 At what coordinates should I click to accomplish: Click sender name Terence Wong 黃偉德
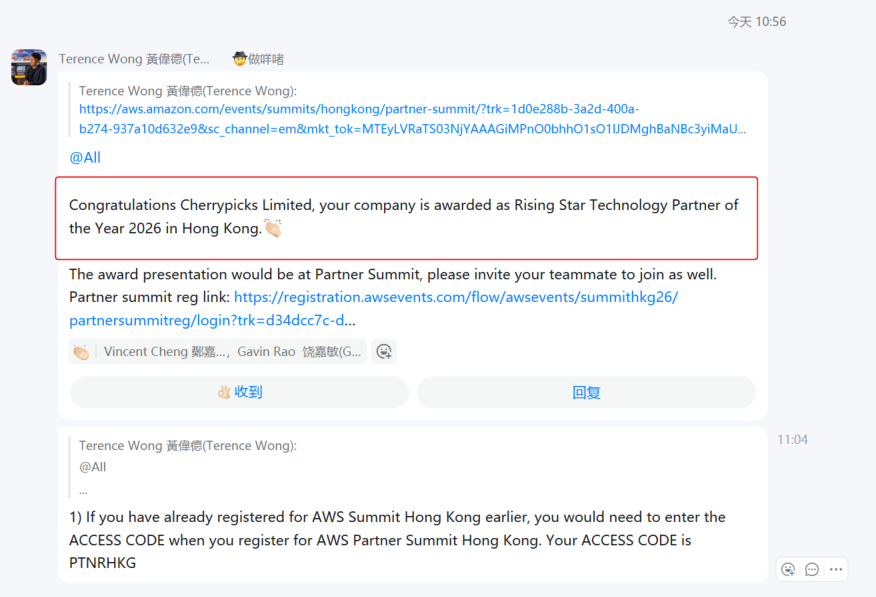point(134,59)
